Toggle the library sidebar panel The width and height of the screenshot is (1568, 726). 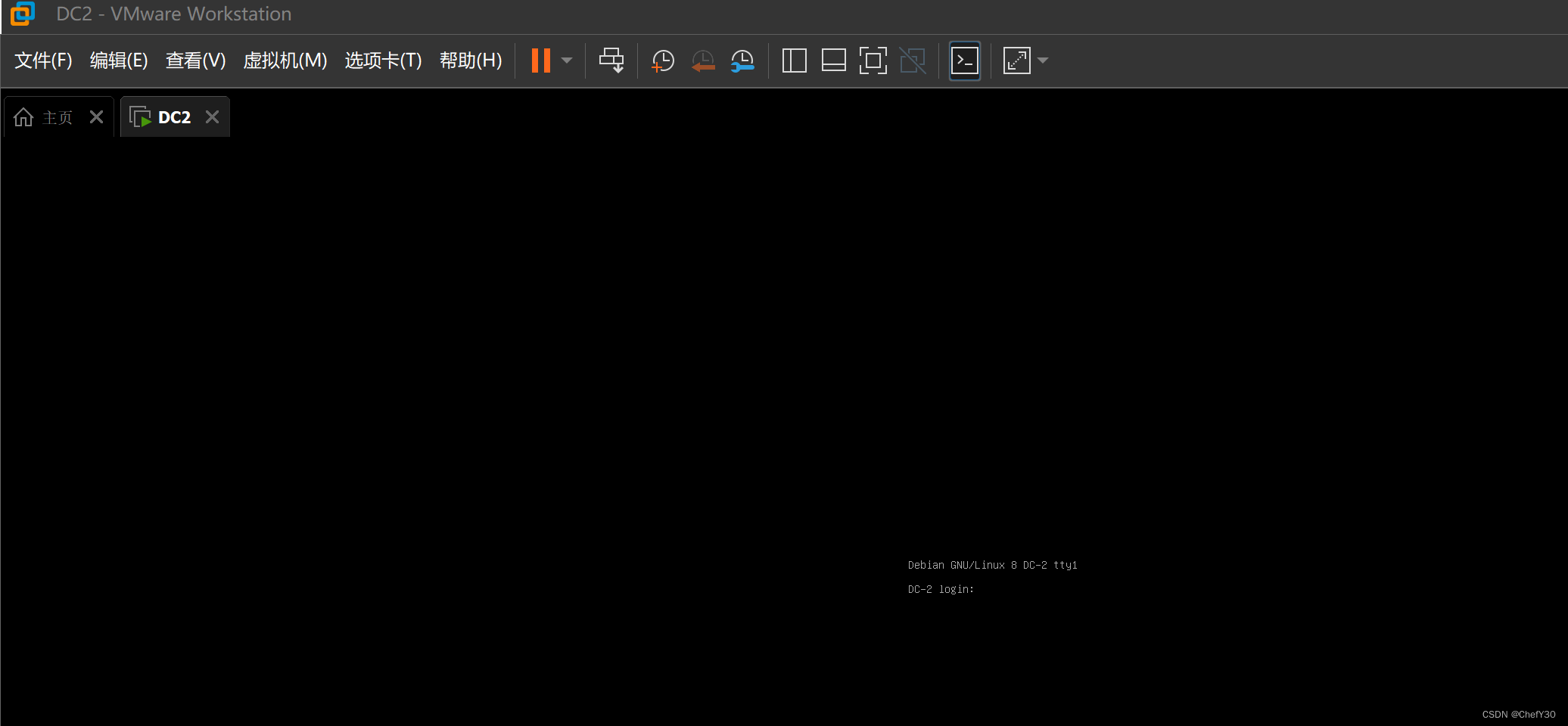pyautogui.click(x=794, y=60)
